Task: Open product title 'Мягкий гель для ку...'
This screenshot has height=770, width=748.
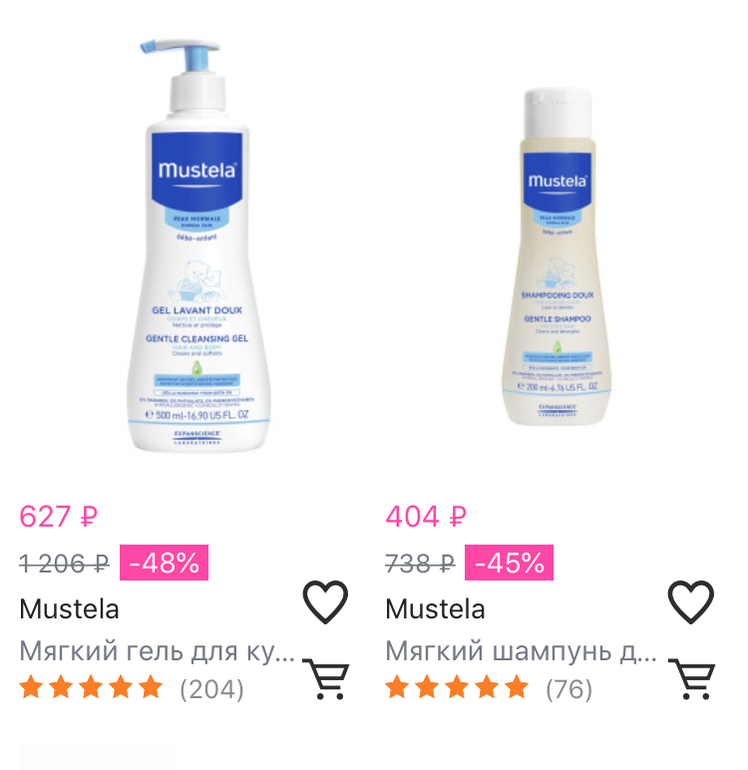Action: [x=157, y=652]
